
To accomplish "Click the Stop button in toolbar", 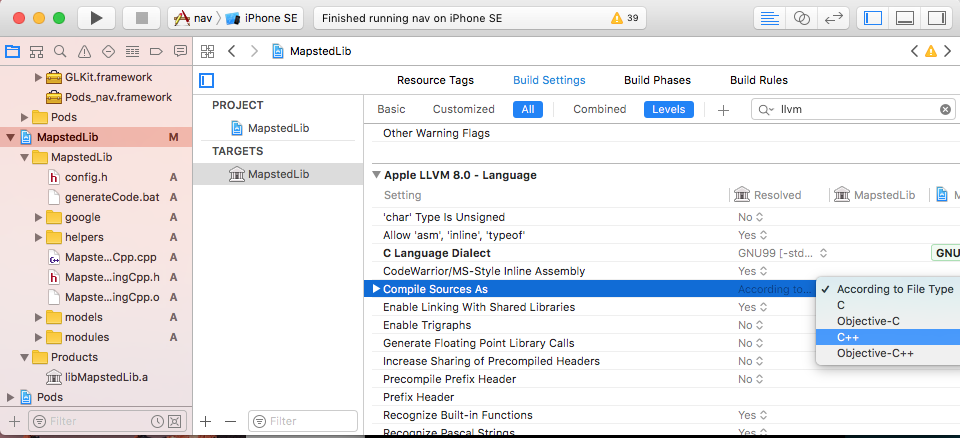I will coord(141,18).
